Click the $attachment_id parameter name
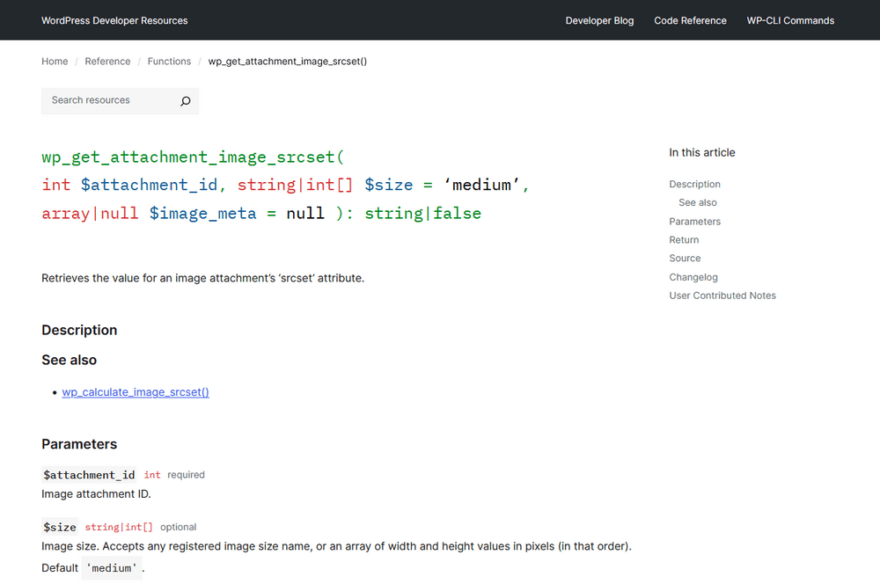Image resolution: width=880 pixels, height=584 pixels. click(87, 474)
